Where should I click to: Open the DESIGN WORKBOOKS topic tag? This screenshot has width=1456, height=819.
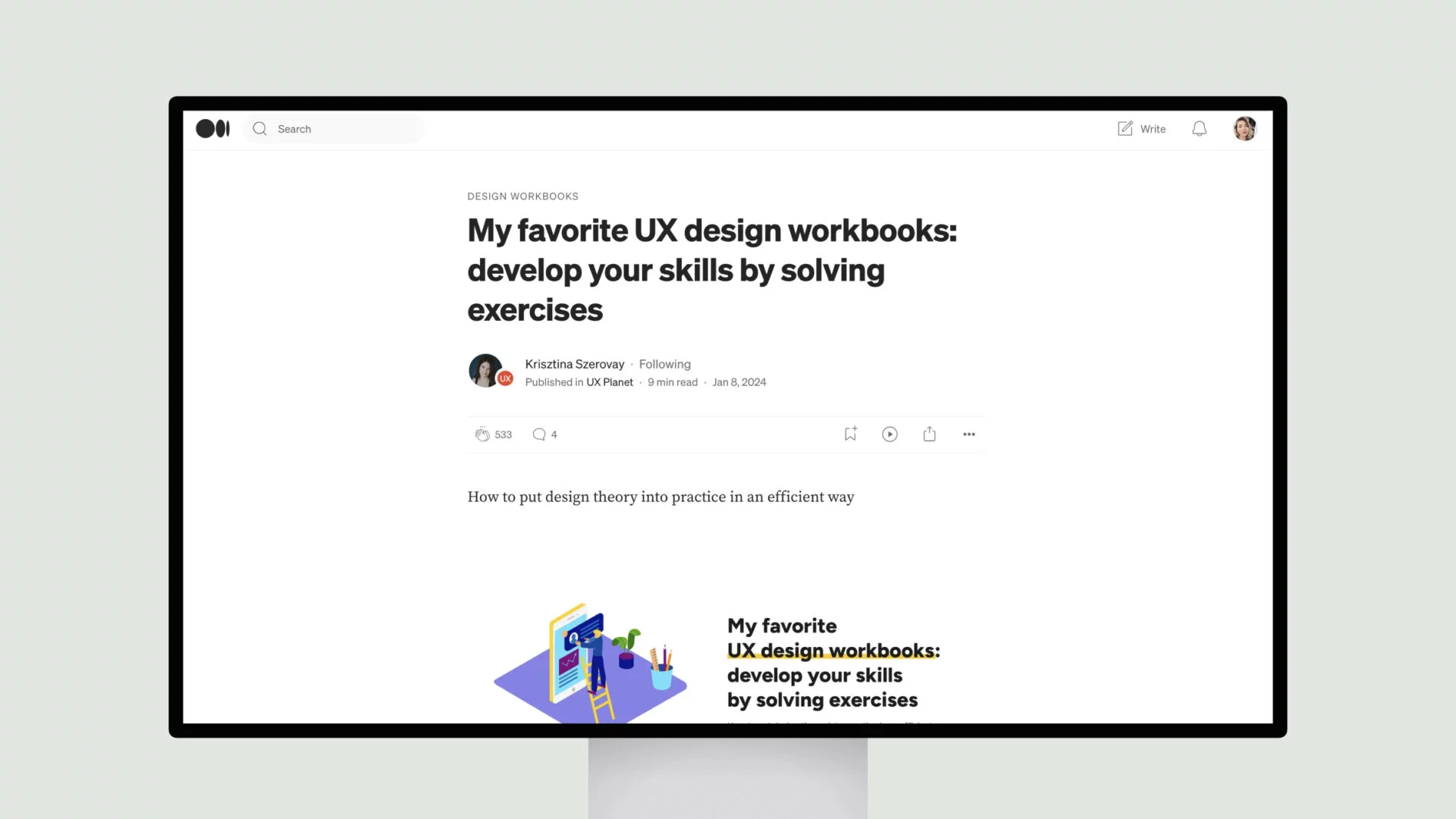(x=523, y=196)
